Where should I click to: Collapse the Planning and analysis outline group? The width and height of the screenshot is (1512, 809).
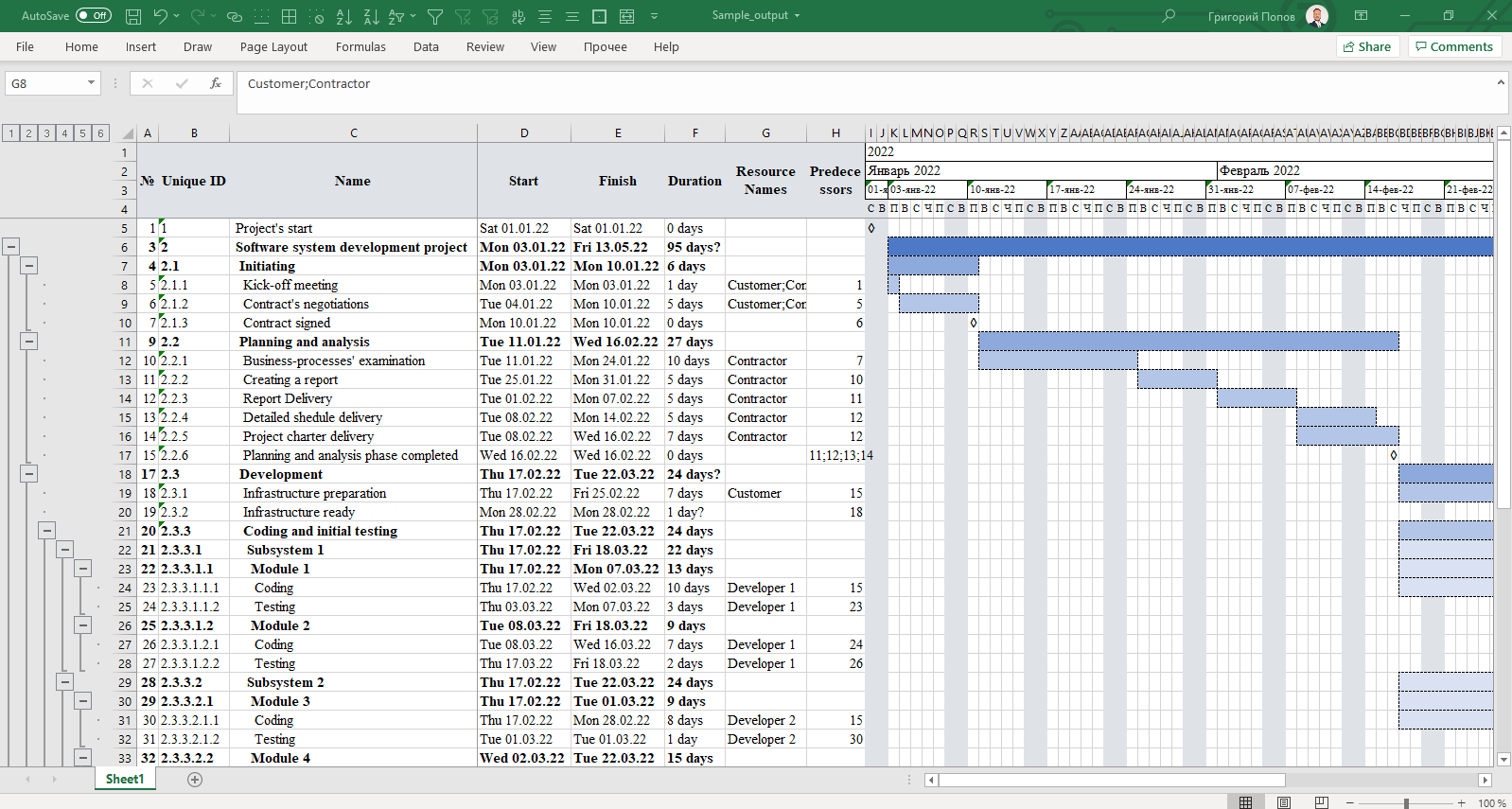[x=29, y=342]
